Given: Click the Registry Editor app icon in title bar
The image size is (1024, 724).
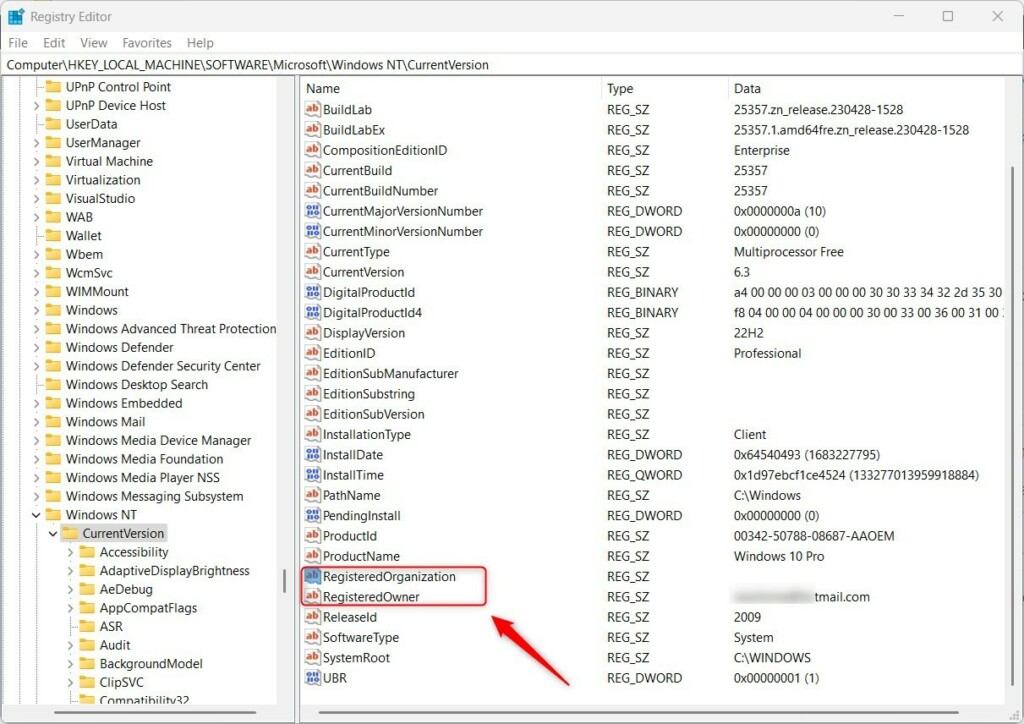Looking at the screenshot, I should [16, 16].
